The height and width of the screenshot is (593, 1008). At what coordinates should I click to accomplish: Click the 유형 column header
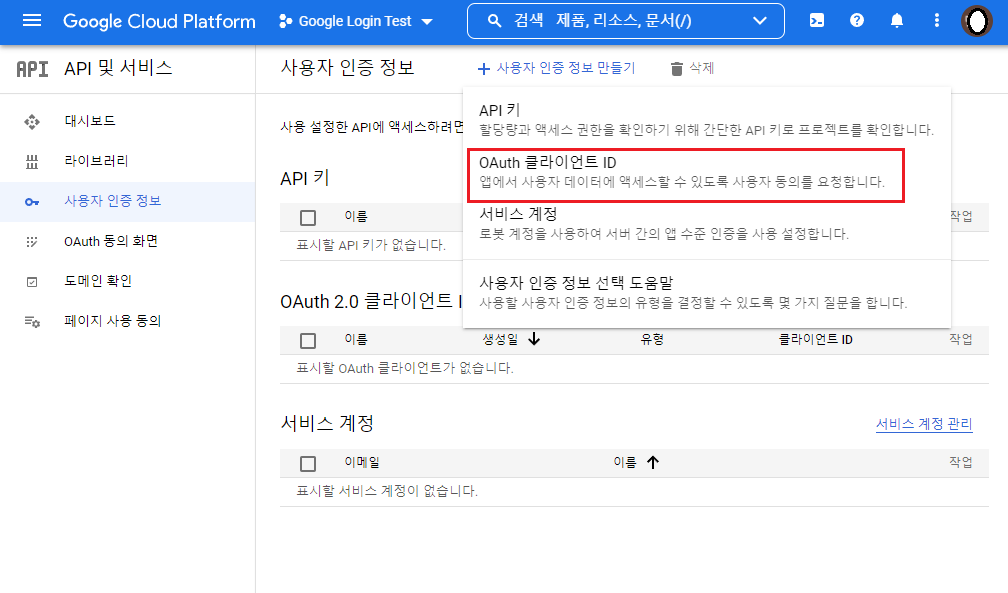pyautogui.click(x=652, y=339)
